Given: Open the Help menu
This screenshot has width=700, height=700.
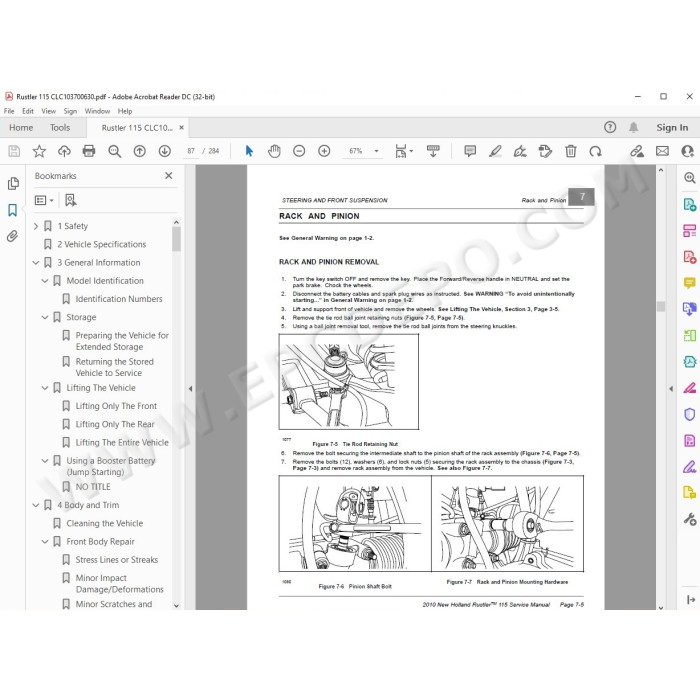Looking at the screenshot, I should [x=125, y=111].
